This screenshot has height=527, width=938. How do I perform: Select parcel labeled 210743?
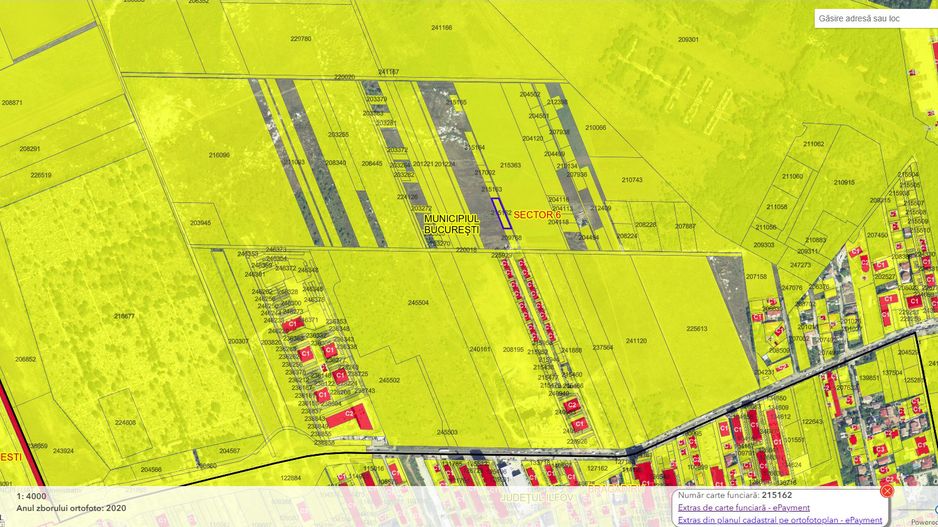click(x=632, y=180)
